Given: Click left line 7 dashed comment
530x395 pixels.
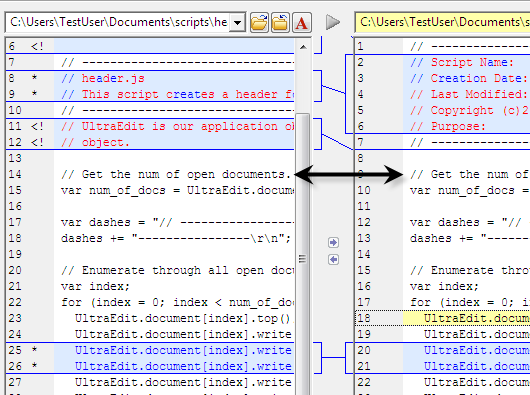Looking at the screenshot, I should click(x=177, y=62).
